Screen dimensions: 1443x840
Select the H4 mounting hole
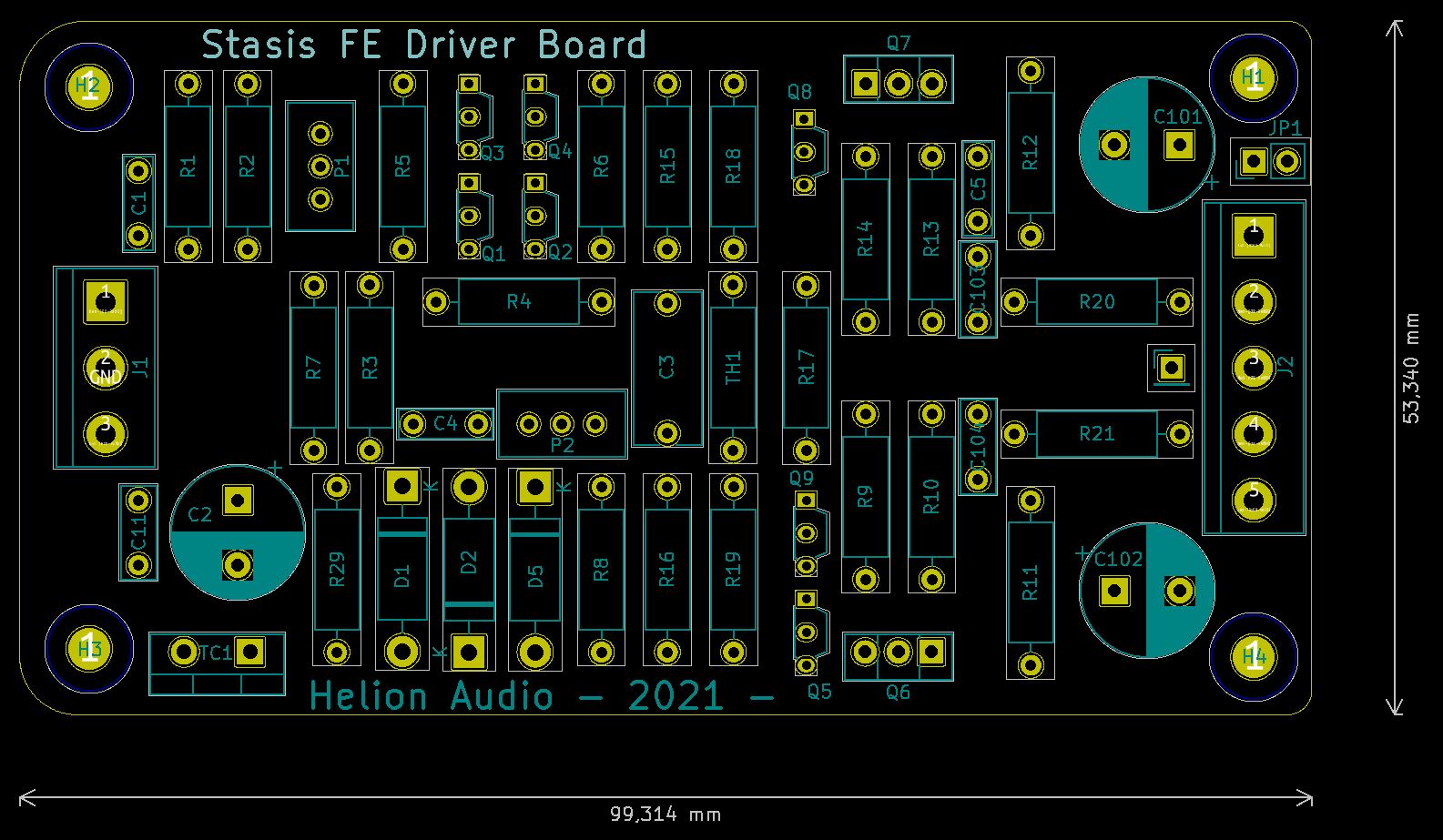point(1254,657)
